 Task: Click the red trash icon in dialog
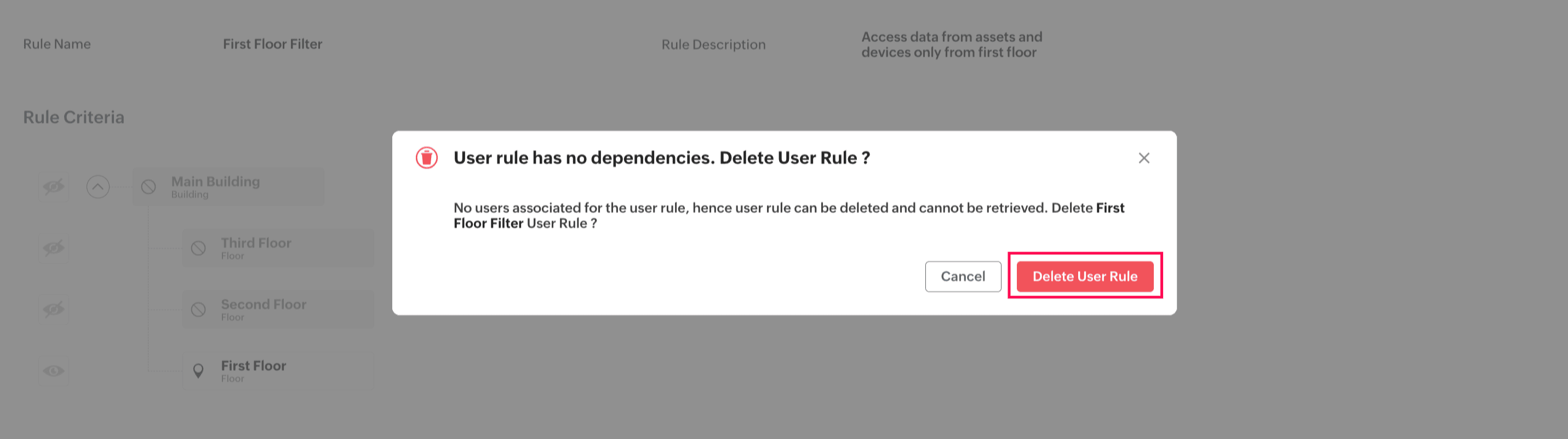click(x=427, y=158)
